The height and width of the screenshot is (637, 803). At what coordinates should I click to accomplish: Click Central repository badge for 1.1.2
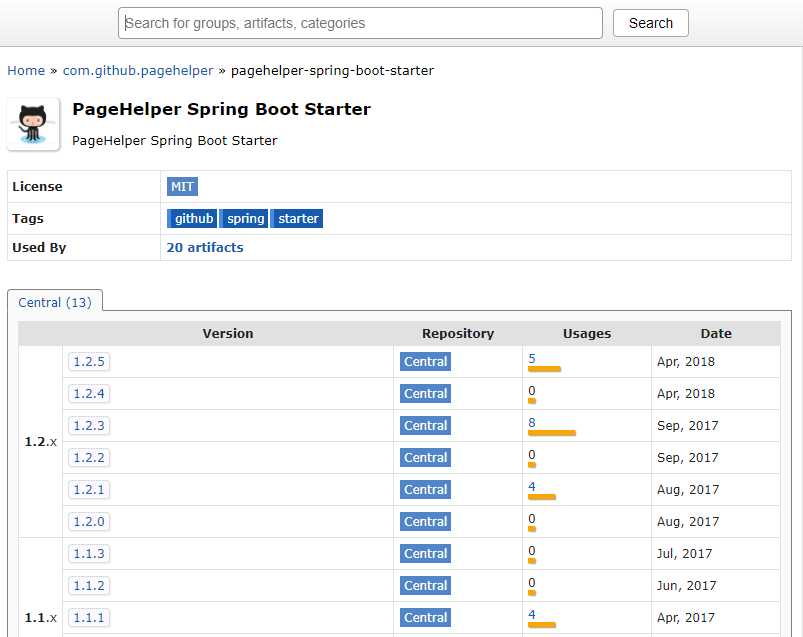[425, 586]
